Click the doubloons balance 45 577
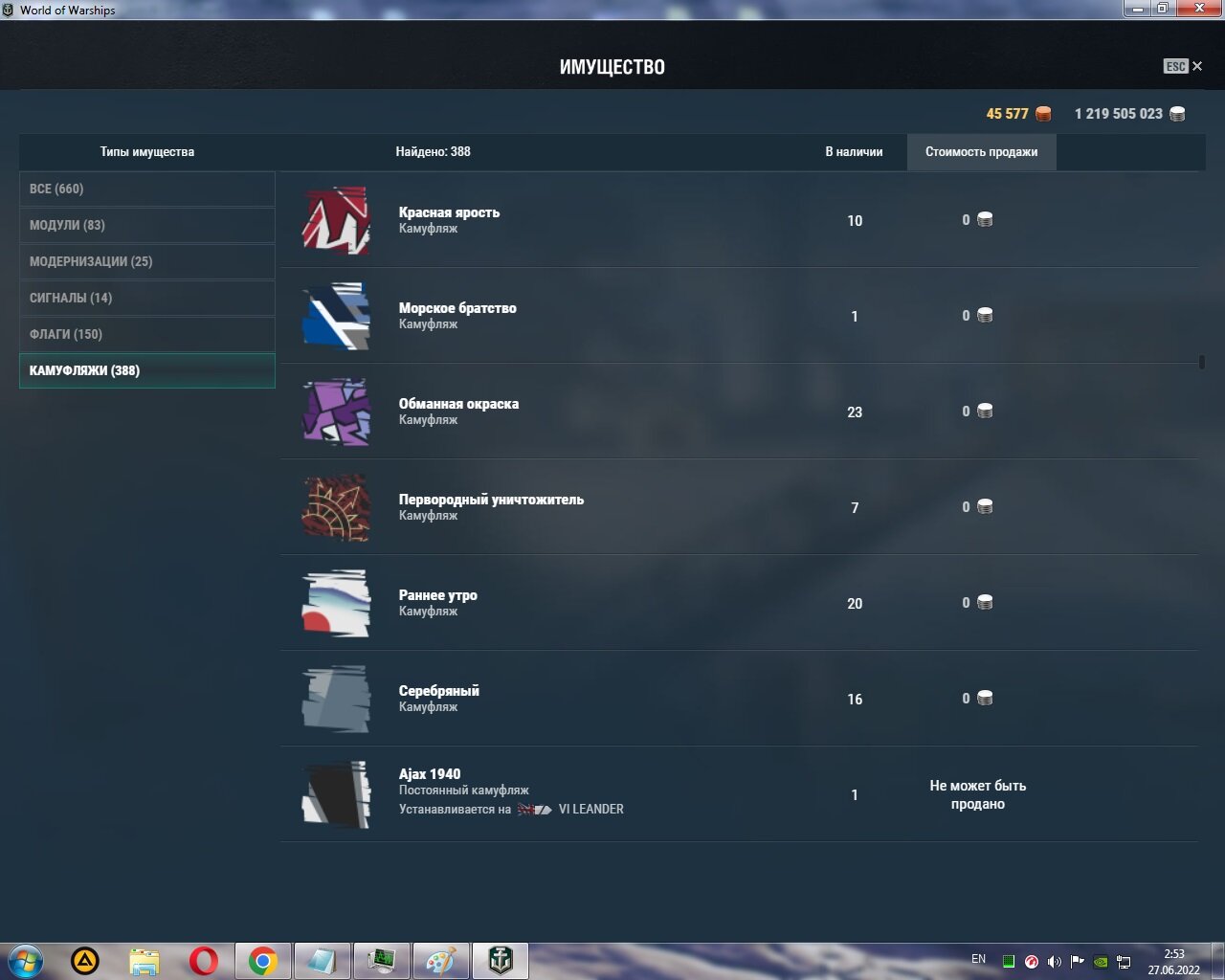Screen dimensions: 1225x980 [x=1007, y=114]
